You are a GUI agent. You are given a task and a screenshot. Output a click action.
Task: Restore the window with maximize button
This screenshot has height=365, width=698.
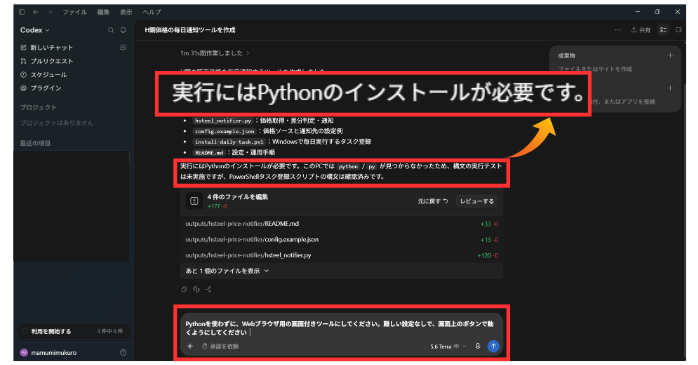click(657, 12)
